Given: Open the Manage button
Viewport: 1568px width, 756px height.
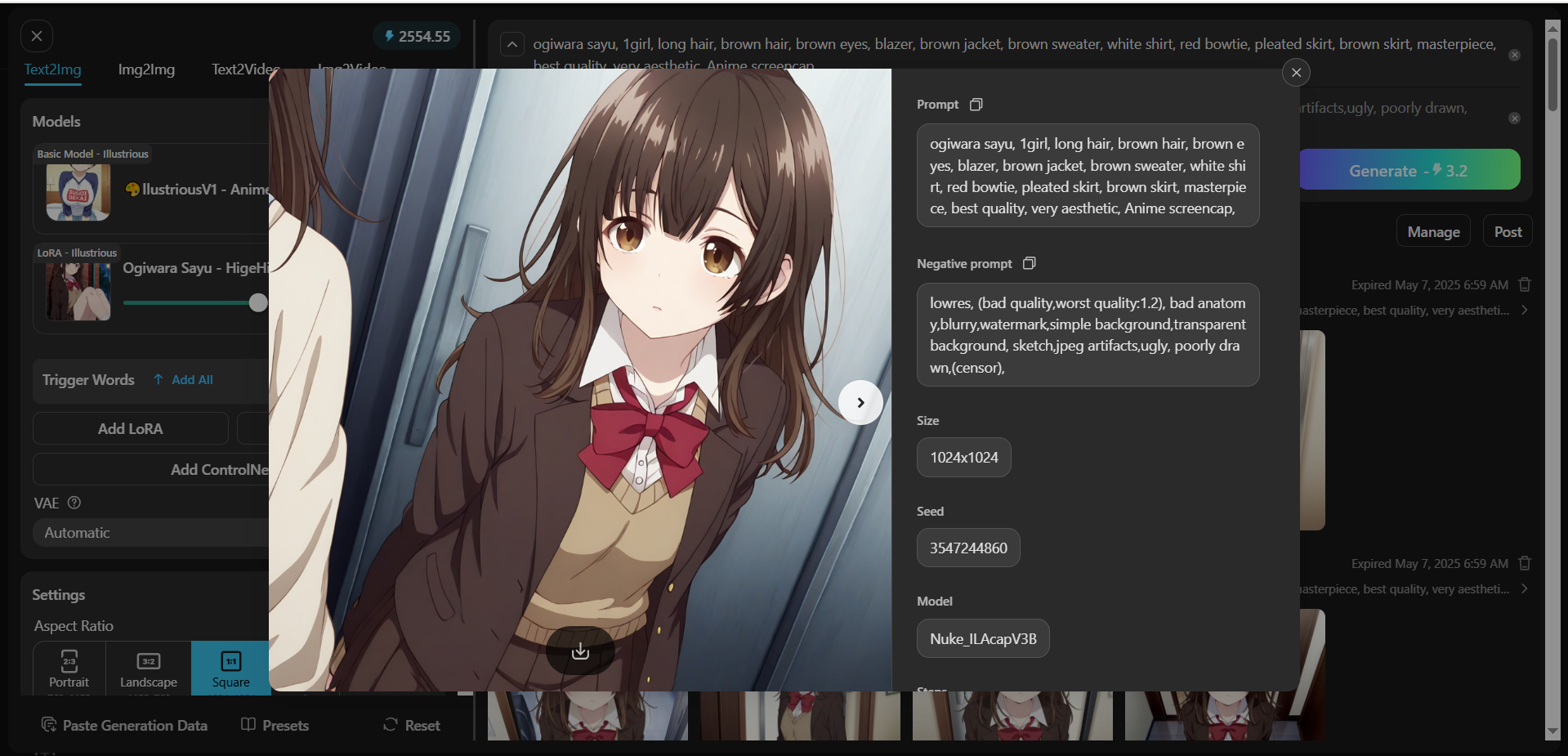Looking at the screenshot, I should pyautogui.click(x=1433, y=232).
